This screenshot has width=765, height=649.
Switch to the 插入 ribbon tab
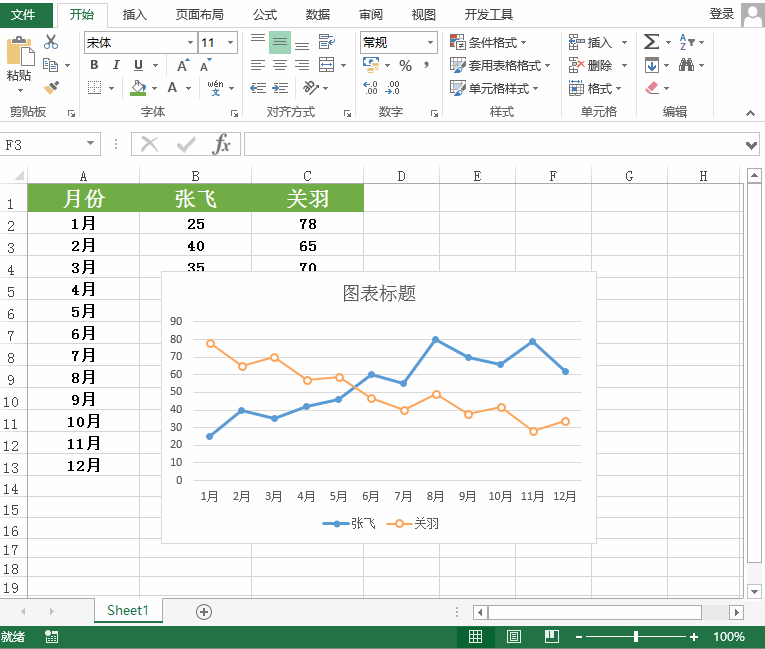(x=135, y=15)
